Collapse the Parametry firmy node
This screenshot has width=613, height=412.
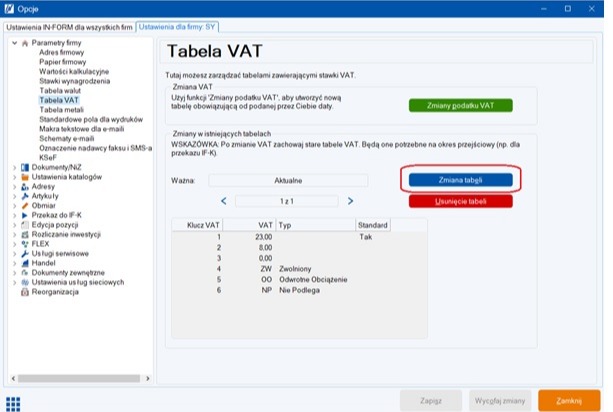pos(14,43)
